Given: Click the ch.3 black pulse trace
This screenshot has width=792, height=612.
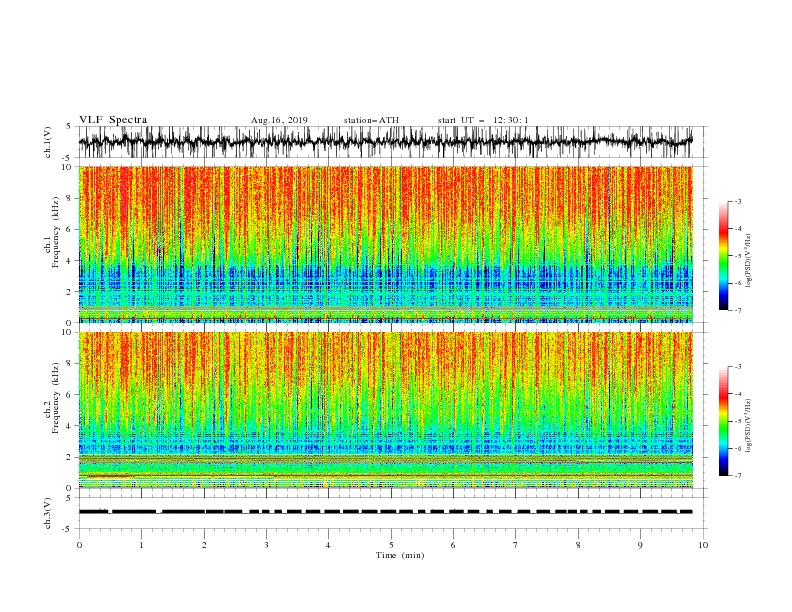Looking at the screenshot, I should click(385, 512).
